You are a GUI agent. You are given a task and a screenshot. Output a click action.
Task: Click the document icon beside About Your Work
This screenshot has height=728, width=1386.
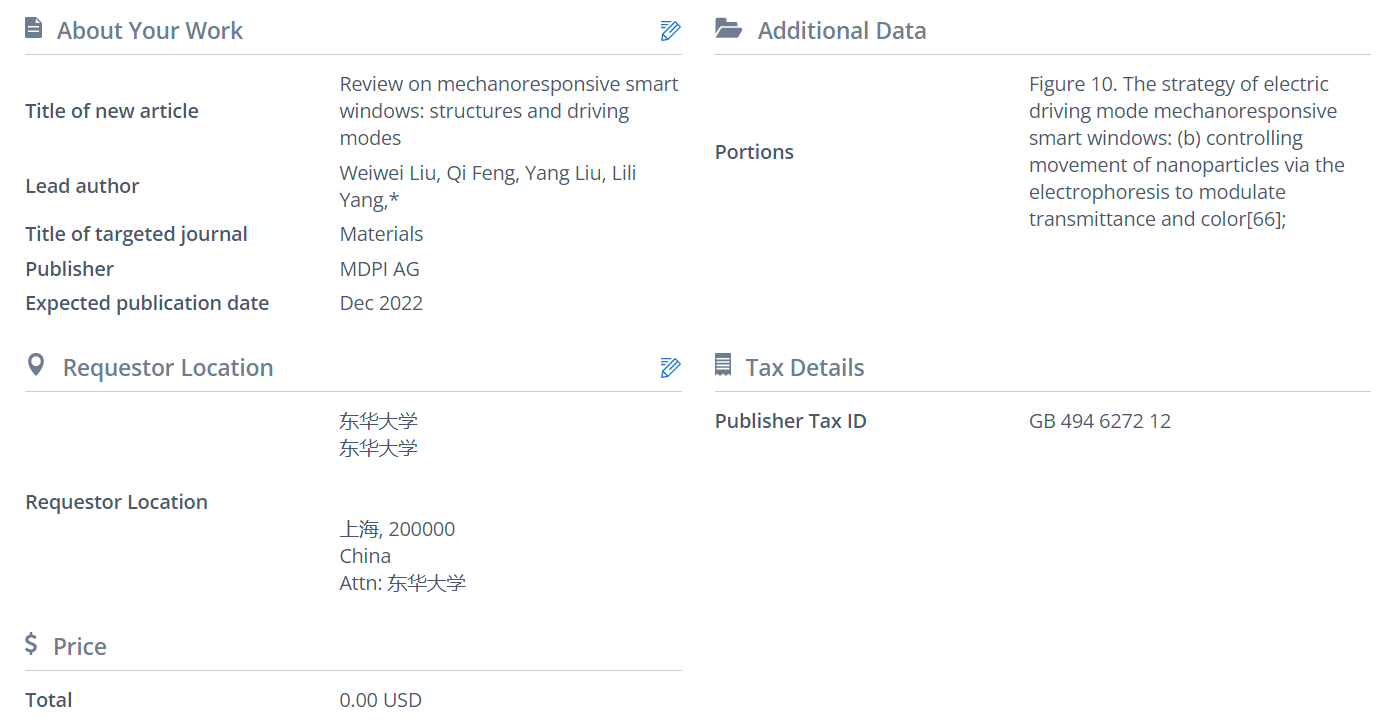tap(34, 29)
